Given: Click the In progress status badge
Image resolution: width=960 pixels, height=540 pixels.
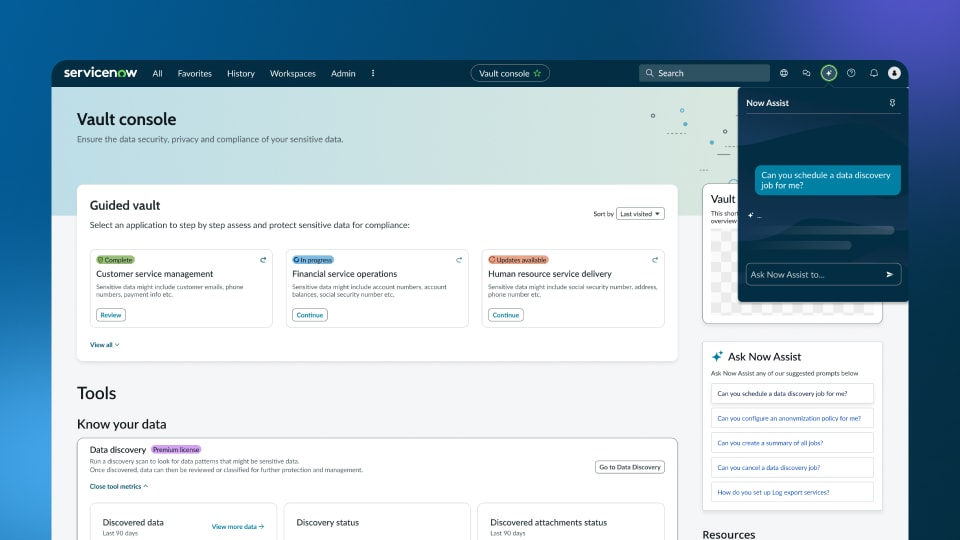Looking at the screenshot, I should click(x=313, y=260).
